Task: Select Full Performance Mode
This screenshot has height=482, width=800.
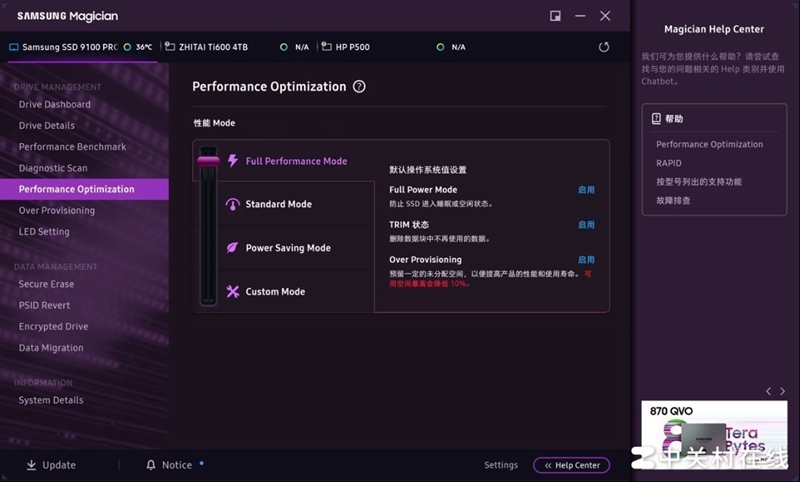Action: 296,161
